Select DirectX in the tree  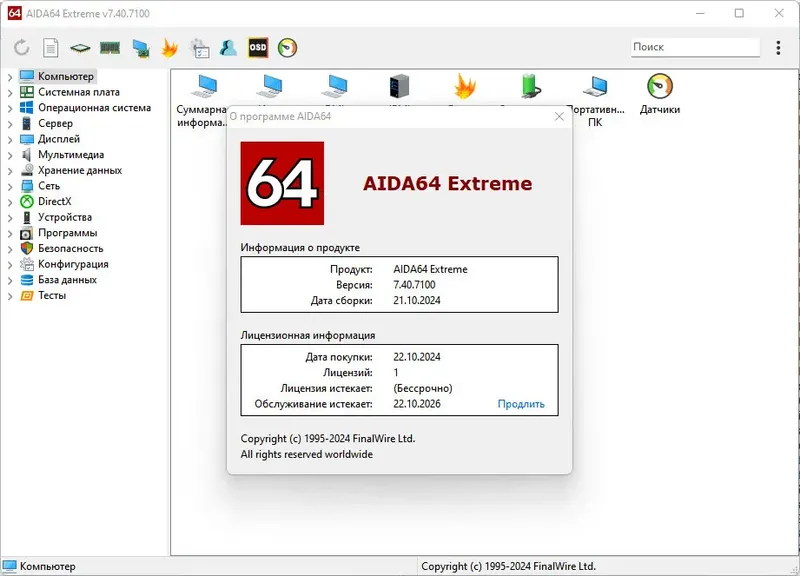coord(55,202)
